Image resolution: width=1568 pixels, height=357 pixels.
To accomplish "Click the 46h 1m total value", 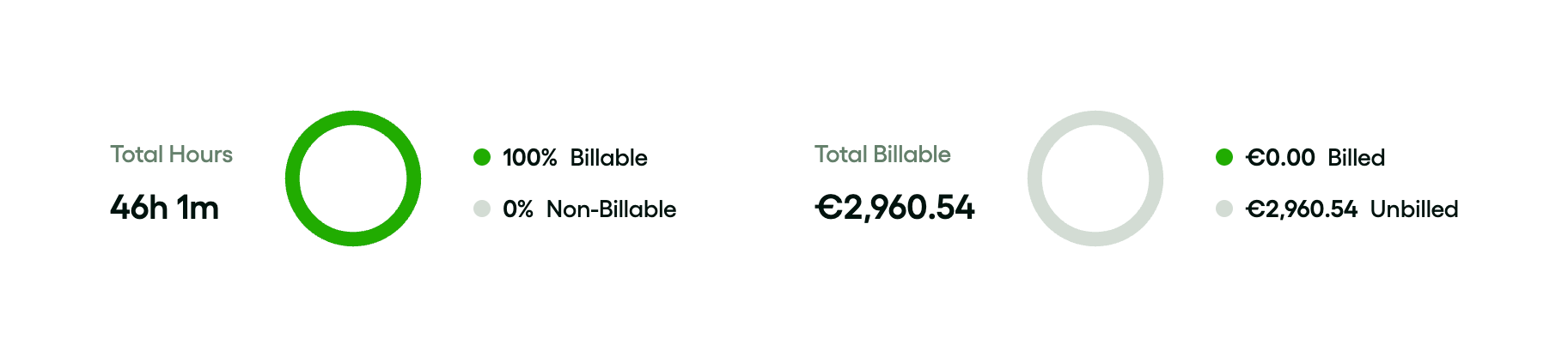I will [x=164, y=208].
